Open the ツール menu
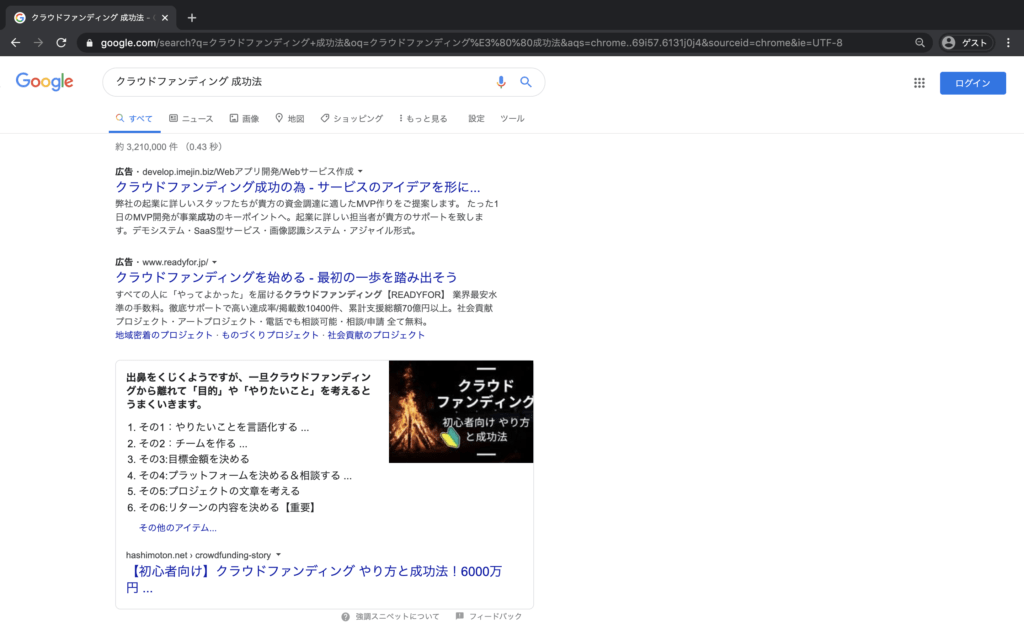 click(x=512, y=119)
